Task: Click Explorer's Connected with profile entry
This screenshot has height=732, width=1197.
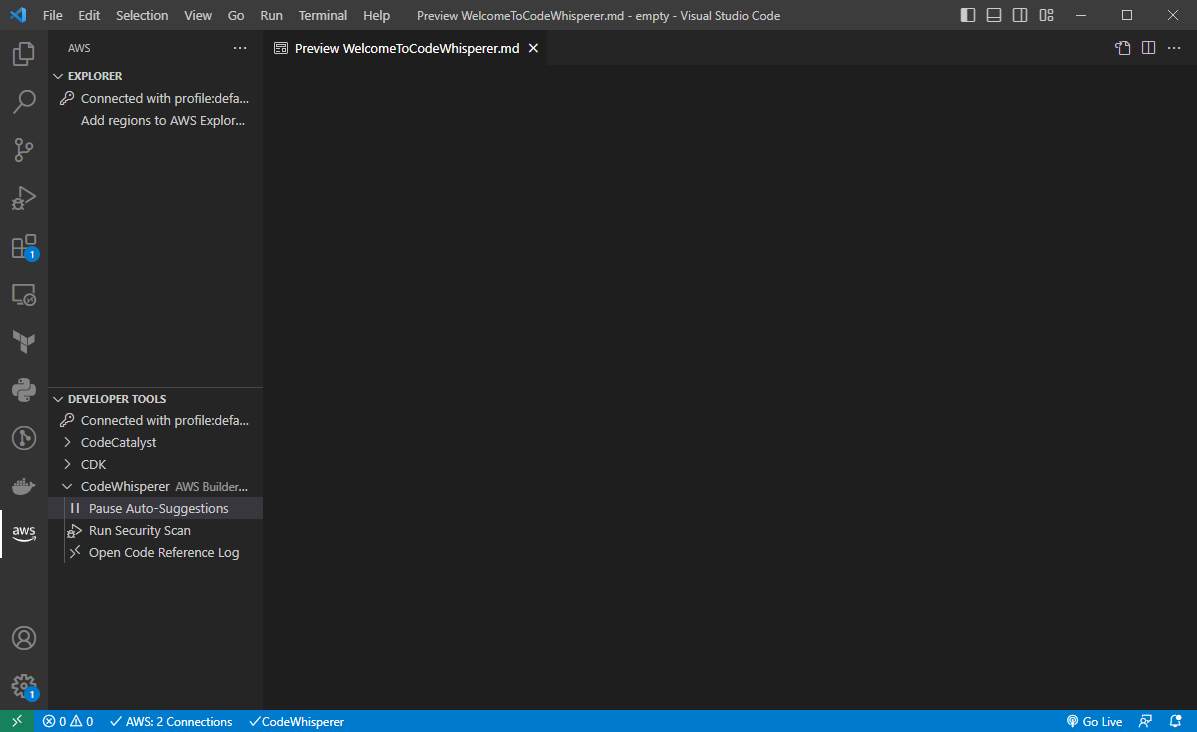Action: (156, 98)
